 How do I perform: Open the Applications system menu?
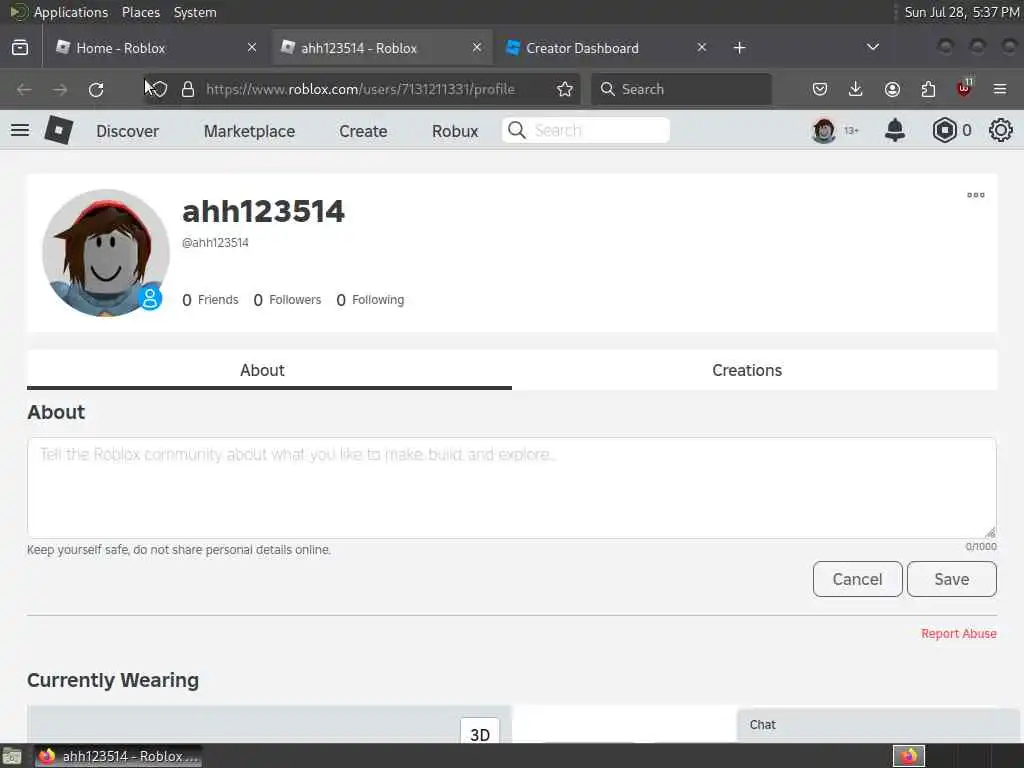tap(71, 12)
